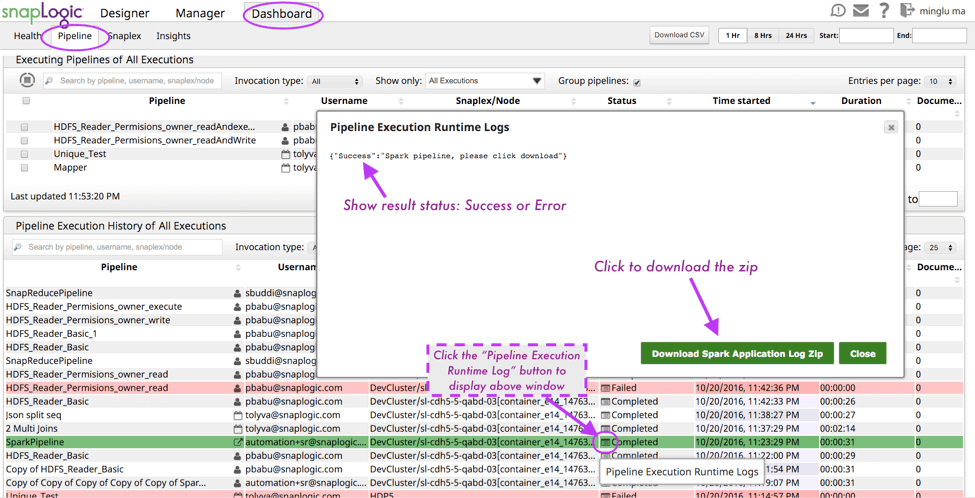The height and width of the screenshot is (498, 975).
Task: Open Entries per page dropdown showing 25
Action: coord(940,247)
